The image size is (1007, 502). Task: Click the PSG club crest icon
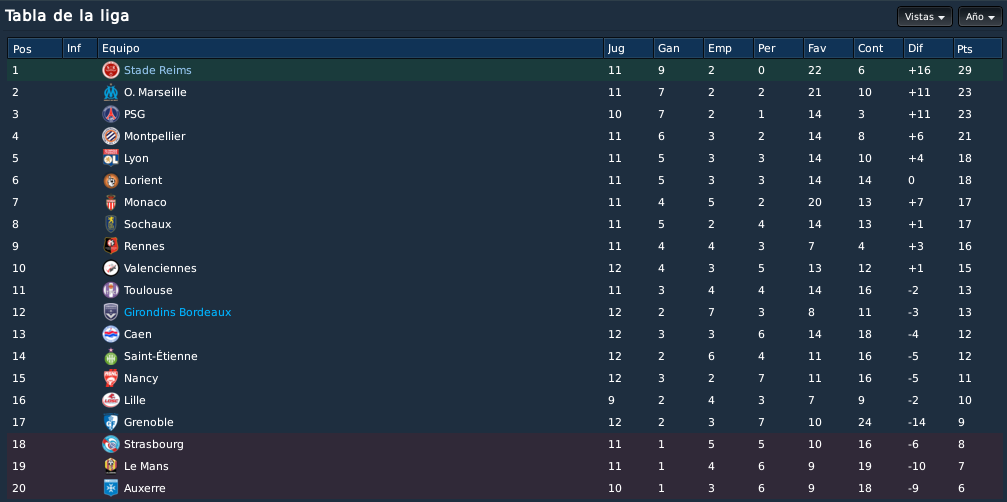pos(111,114)
